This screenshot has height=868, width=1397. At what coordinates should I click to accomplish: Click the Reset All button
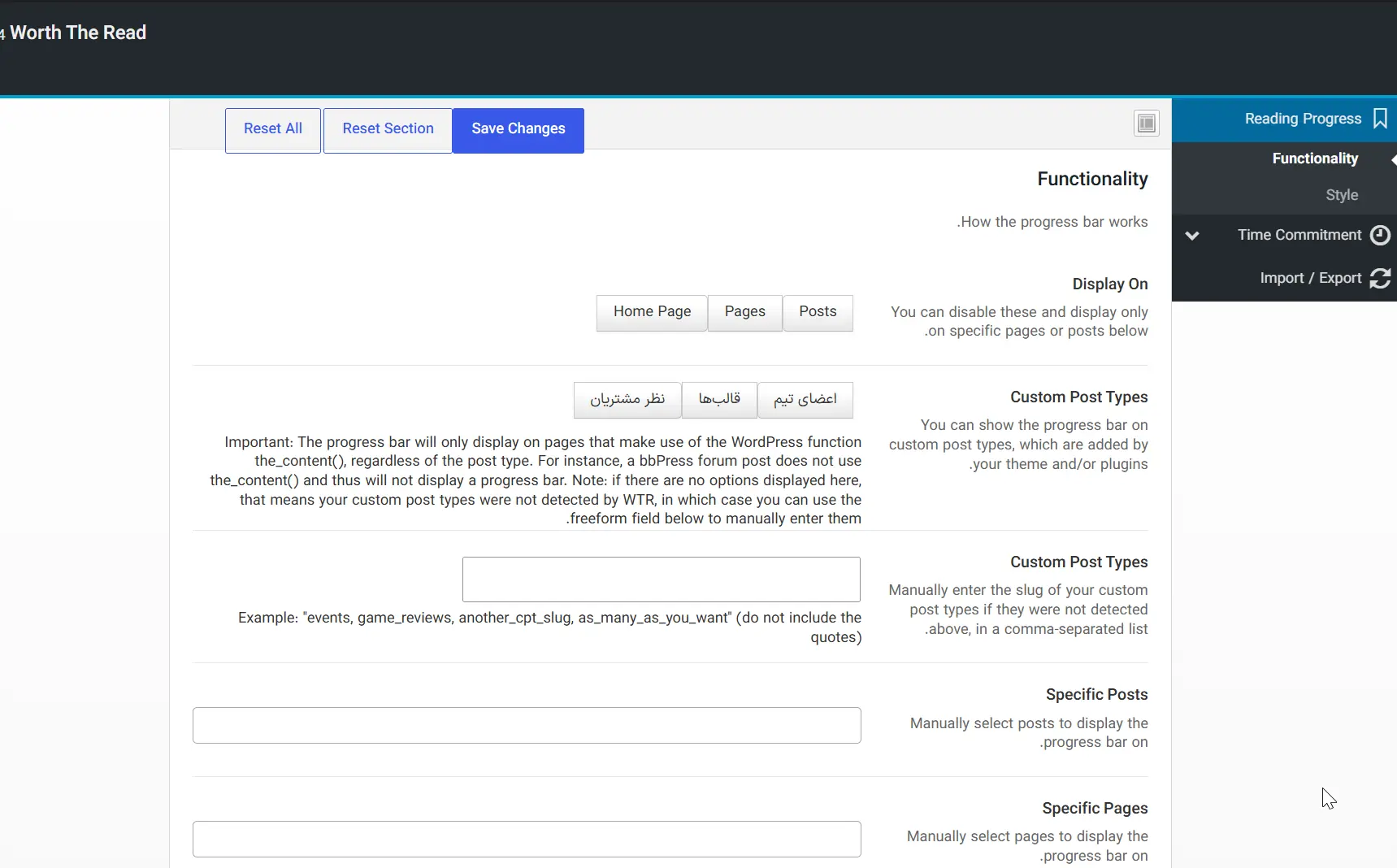coord(273,130)
